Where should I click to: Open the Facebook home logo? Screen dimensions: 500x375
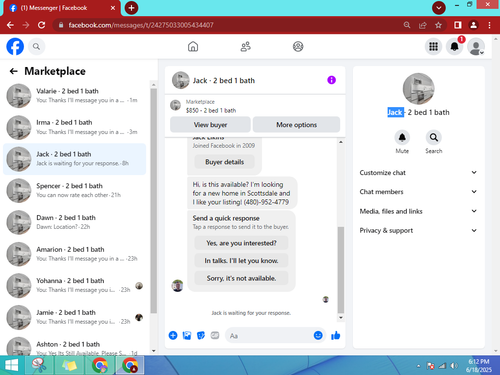tap(15, 46)
